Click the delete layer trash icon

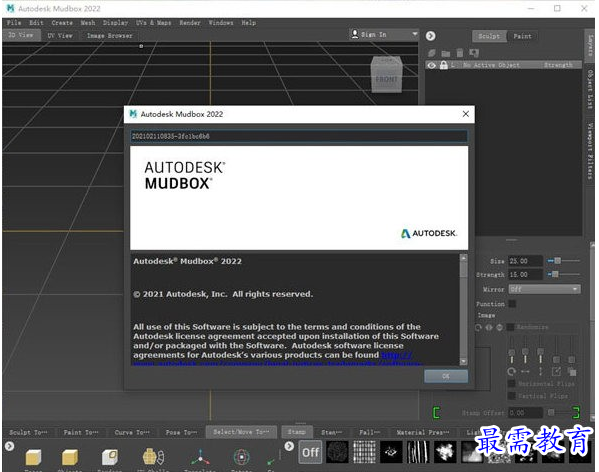tap(460, 53)
